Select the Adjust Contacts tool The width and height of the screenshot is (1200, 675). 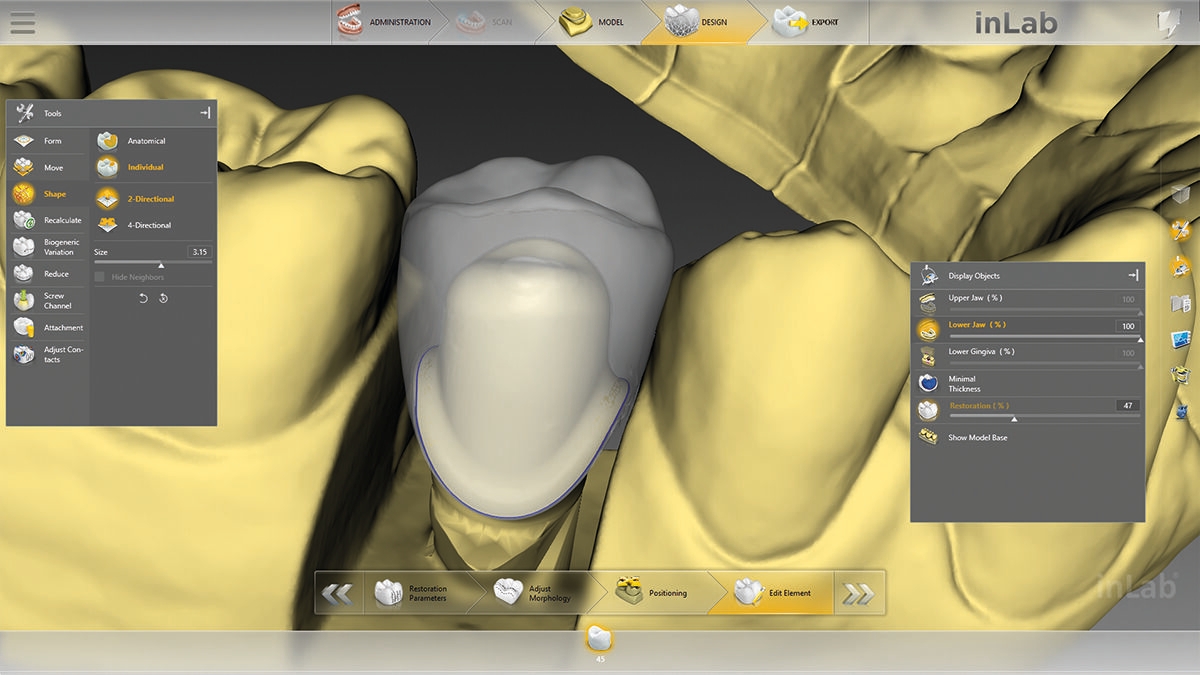(x=25, y=354)
